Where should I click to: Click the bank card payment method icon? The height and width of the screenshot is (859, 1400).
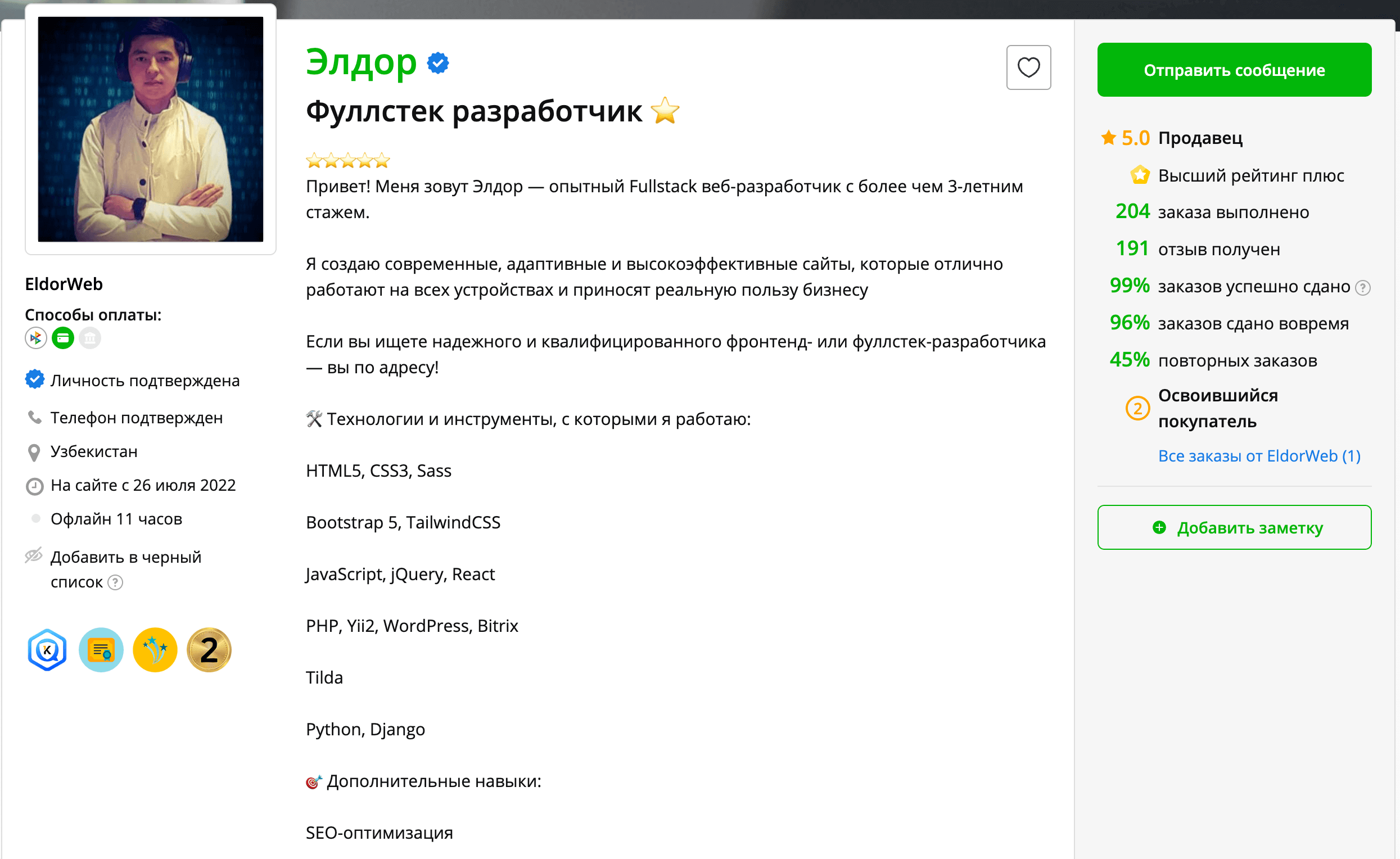point(62,338)
